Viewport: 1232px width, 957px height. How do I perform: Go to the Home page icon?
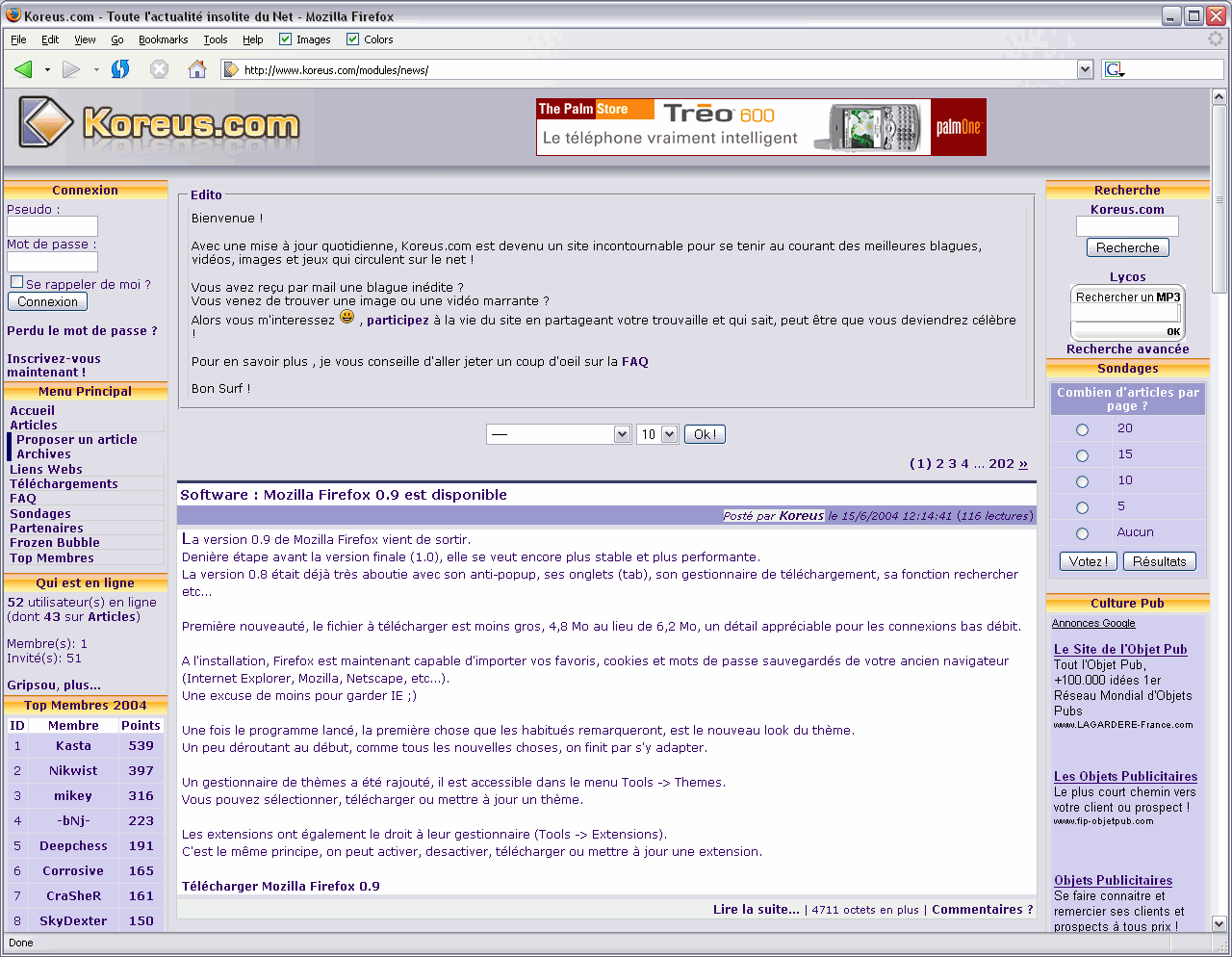197,69
